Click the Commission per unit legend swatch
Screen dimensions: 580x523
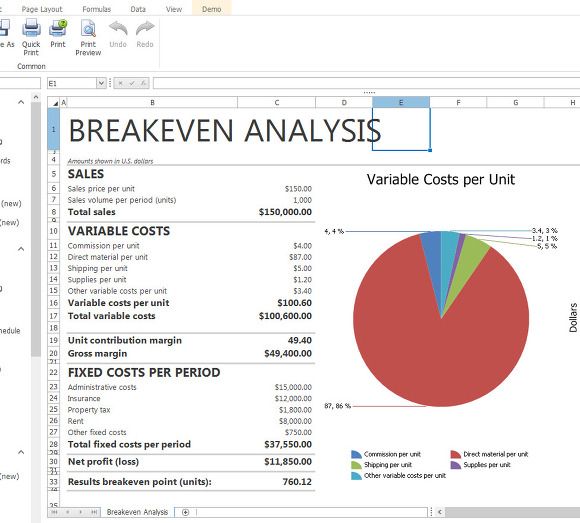(356, 454)
